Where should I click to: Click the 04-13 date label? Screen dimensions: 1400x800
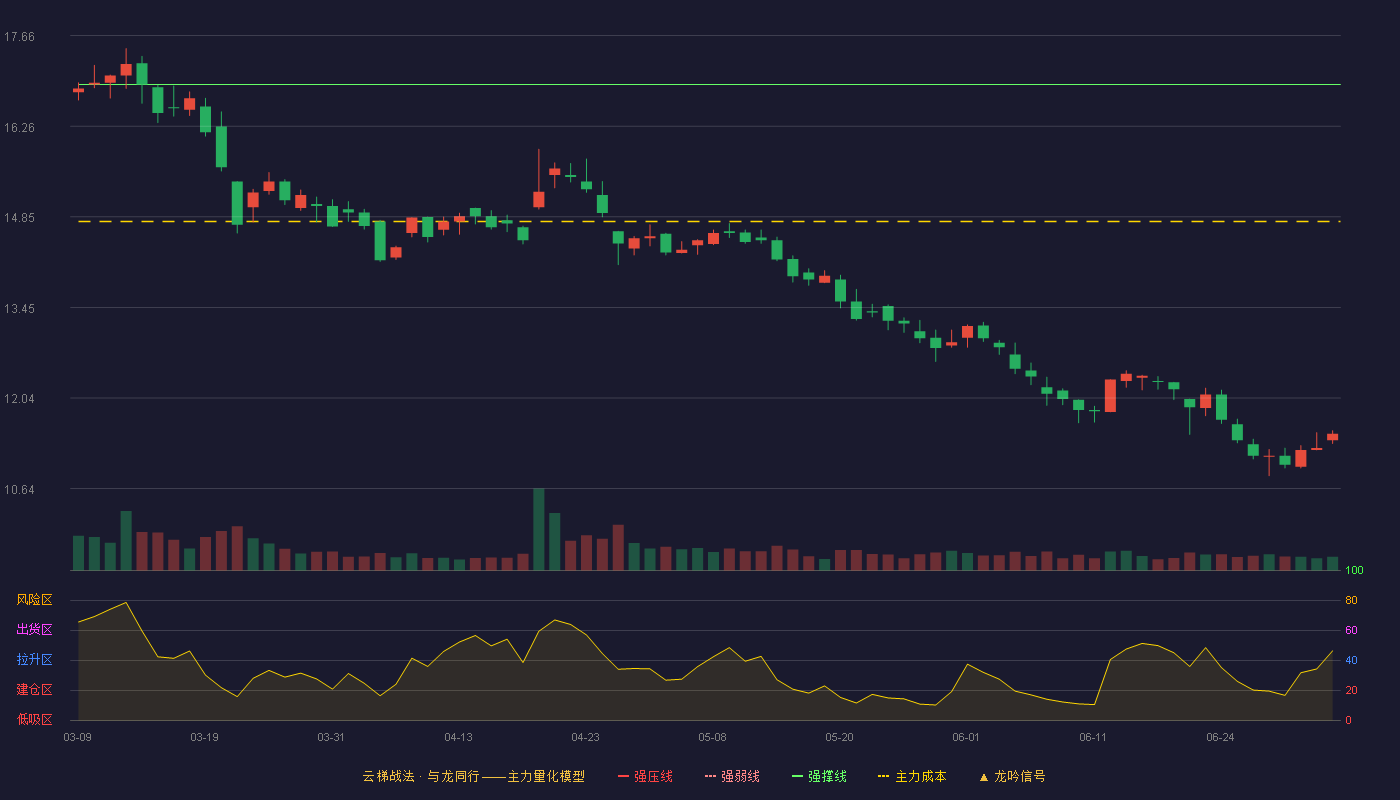click(458, 737)
